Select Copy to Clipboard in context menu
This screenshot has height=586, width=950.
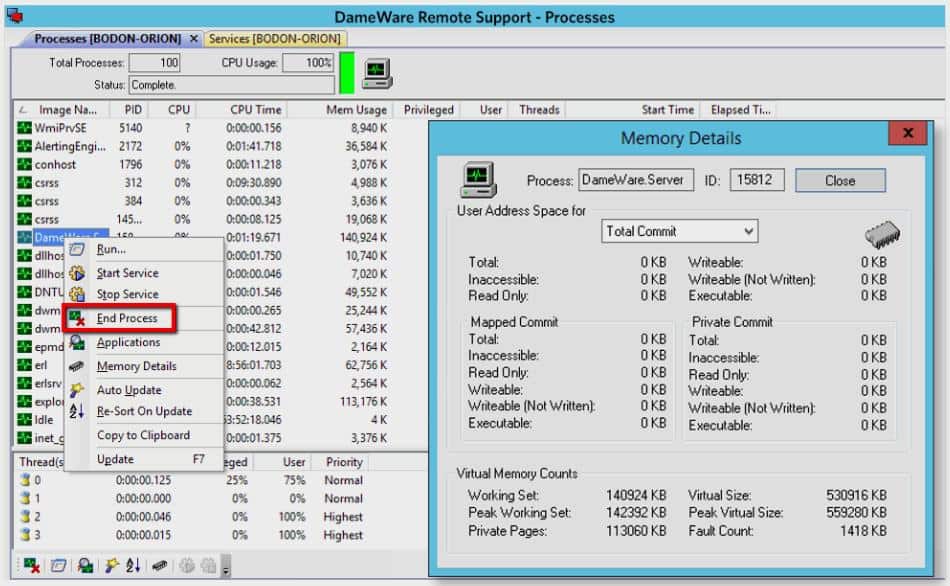coord(144,435)
